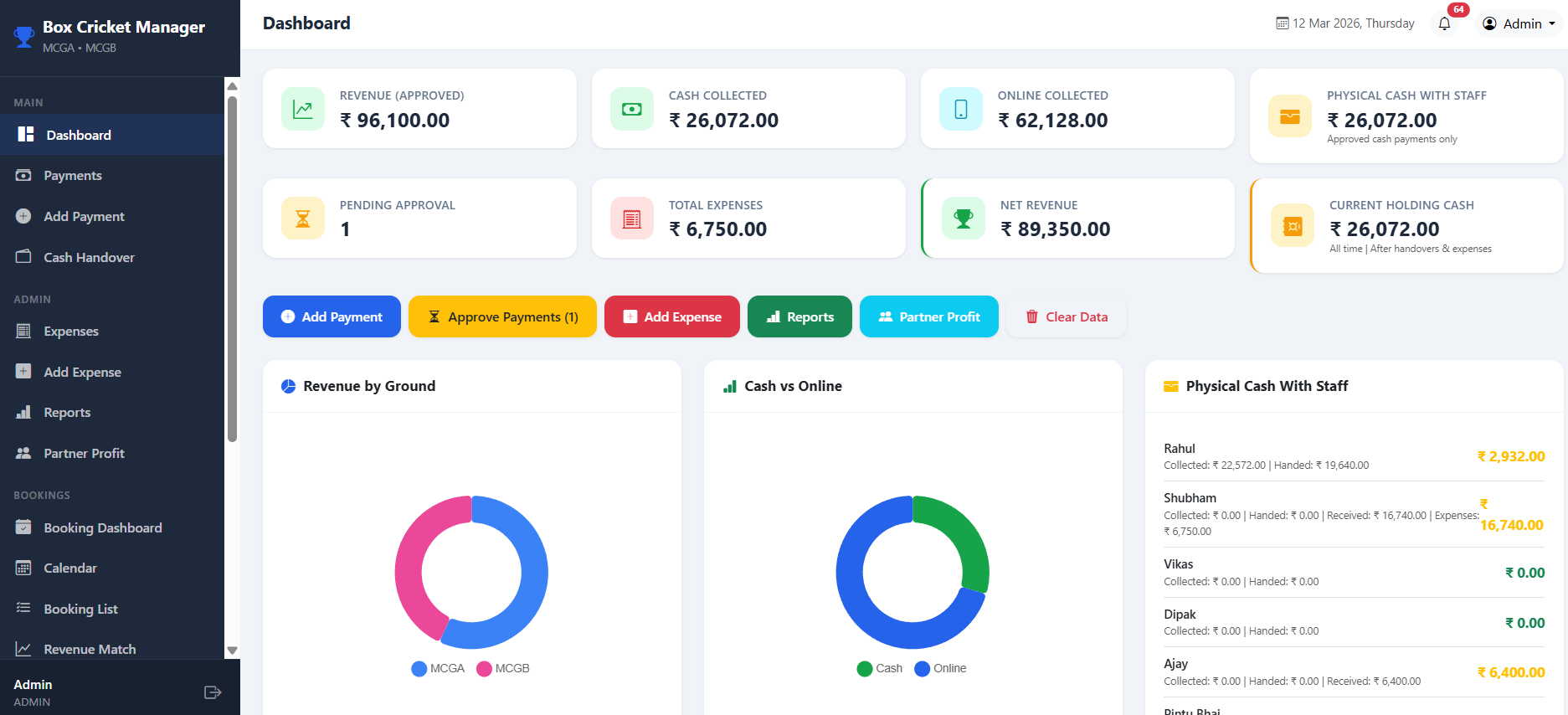1568x715 pixels.
Task: Hide MCGA slice via the chart legend
Action: tap(437, 668)
